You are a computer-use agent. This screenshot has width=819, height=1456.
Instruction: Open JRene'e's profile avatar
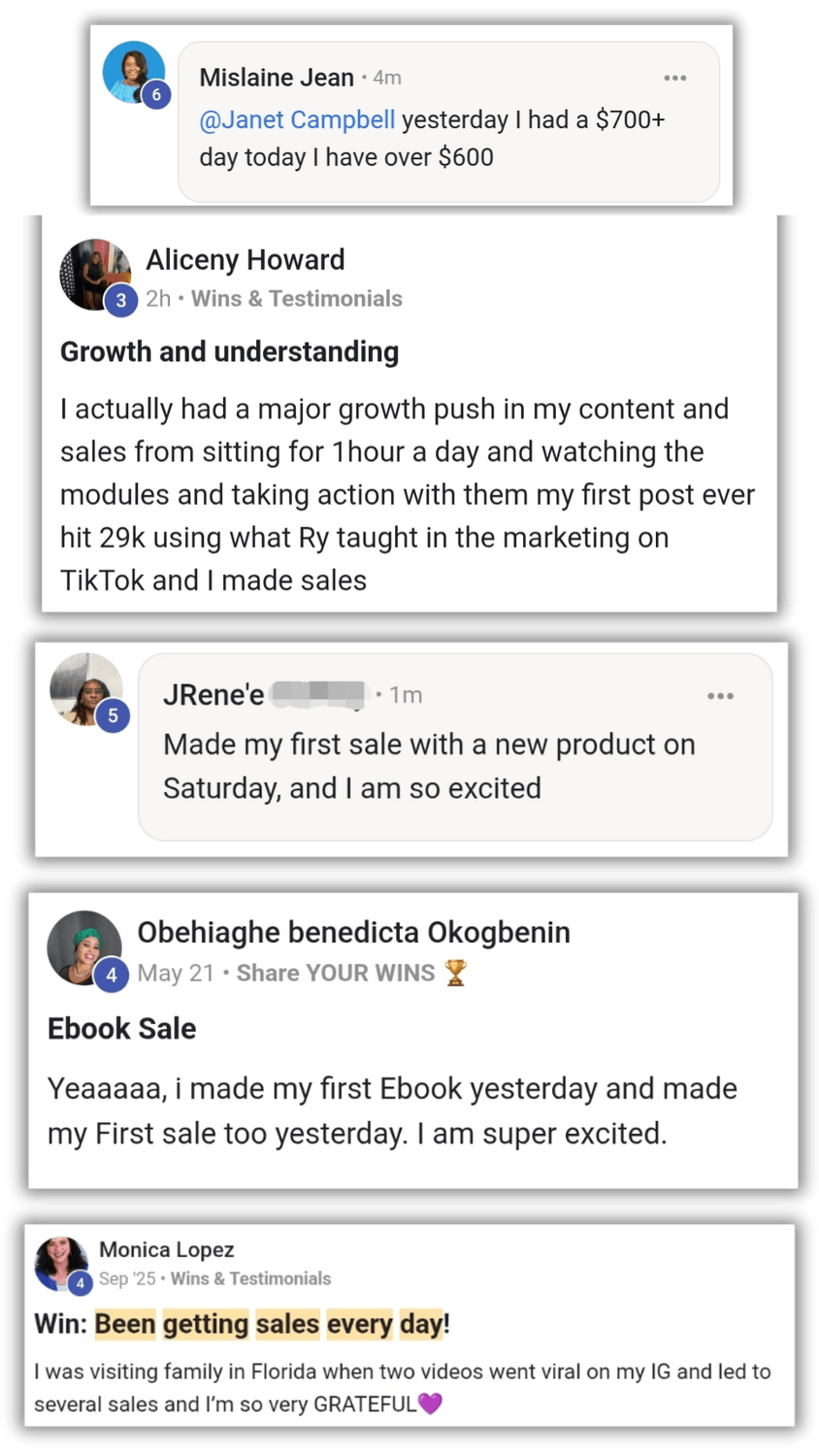[83, 687]
